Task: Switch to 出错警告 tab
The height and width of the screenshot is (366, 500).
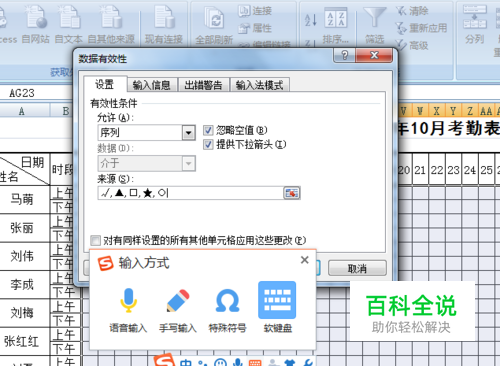Action: (203, 85)
